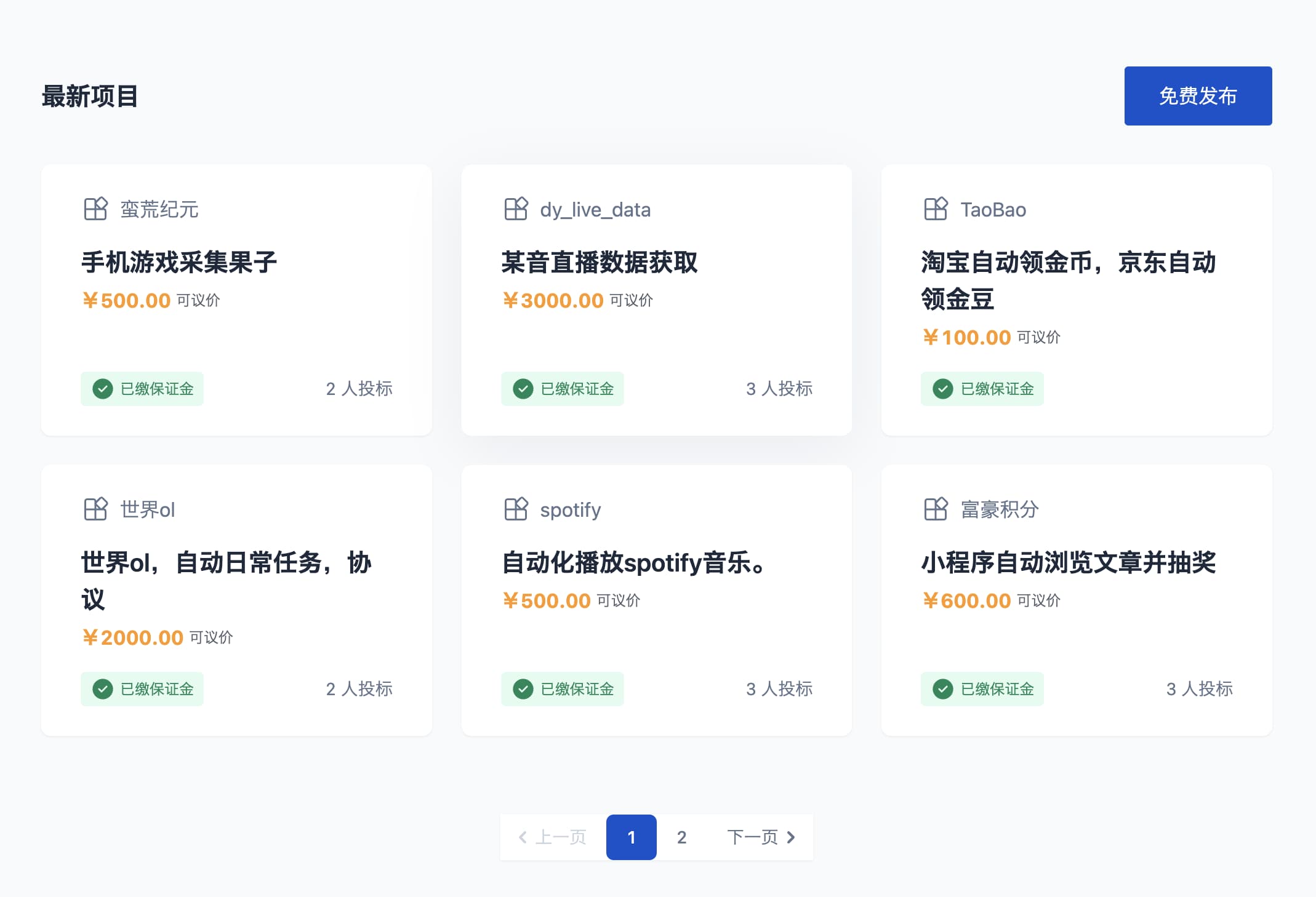The height and width of the screenshot is (897, 1316).
Task: Click the category icon beside 富豪积分
Action: point(936,509)
